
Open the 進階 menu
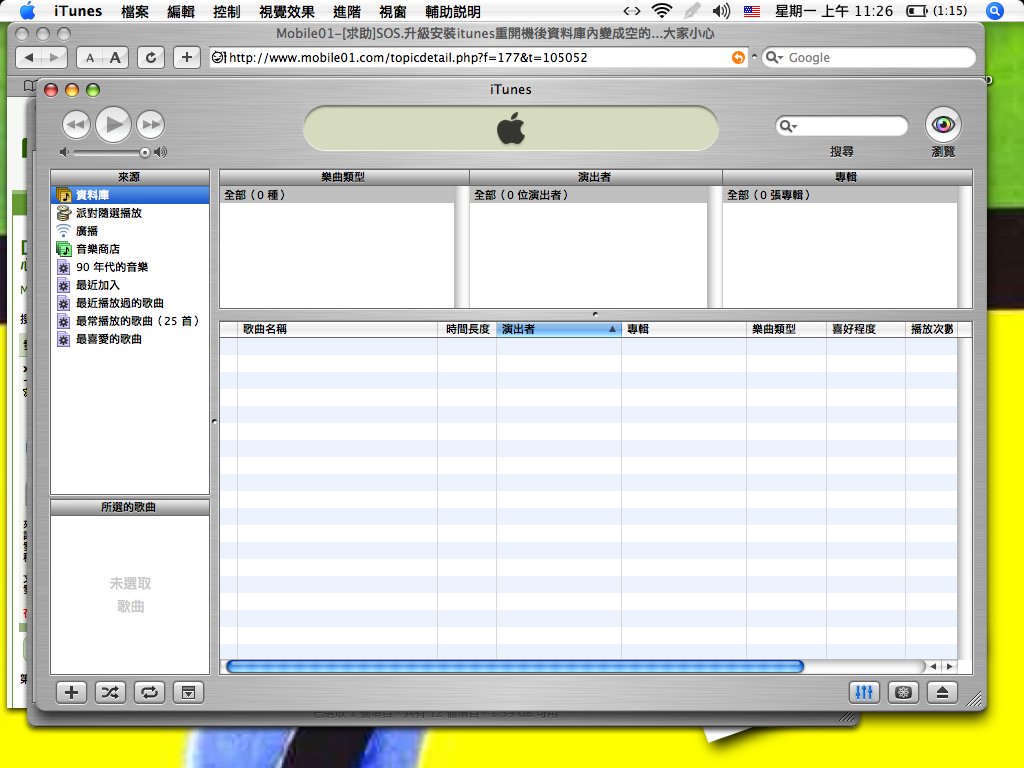tap(347, 11)
